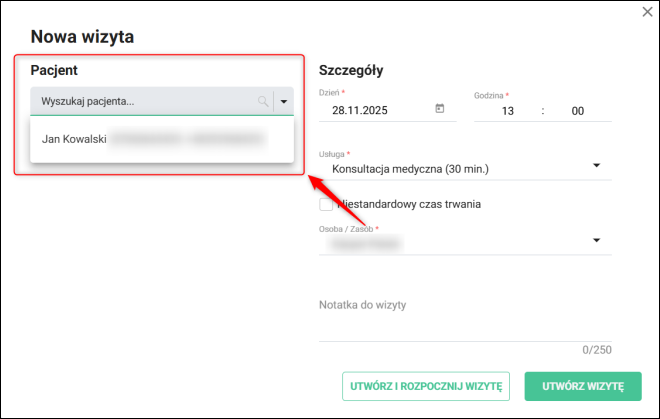This screenshot has width=660, height=419.
Task: Click the Konsultacja medyczna (30 min.) value
Action: (410, 169)
